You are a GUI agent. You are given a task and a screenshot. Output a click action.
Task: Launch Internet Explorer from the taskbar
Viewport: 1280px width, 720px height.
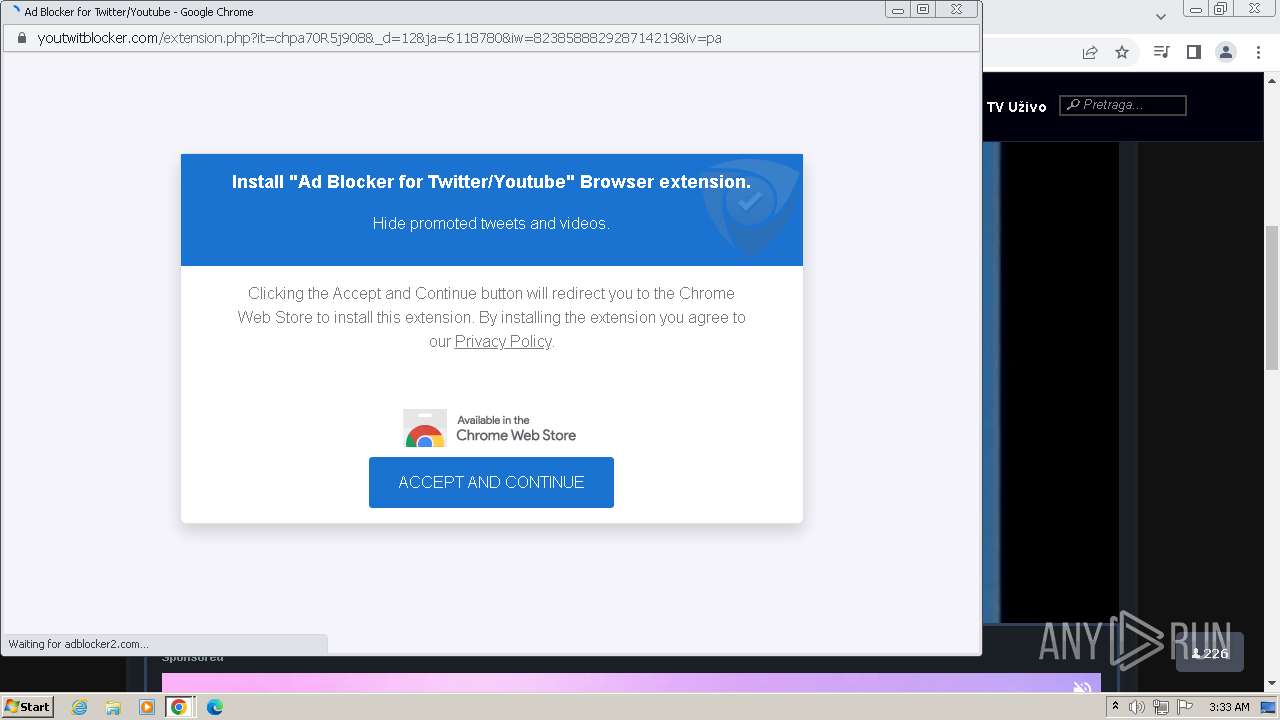[79, 707]
